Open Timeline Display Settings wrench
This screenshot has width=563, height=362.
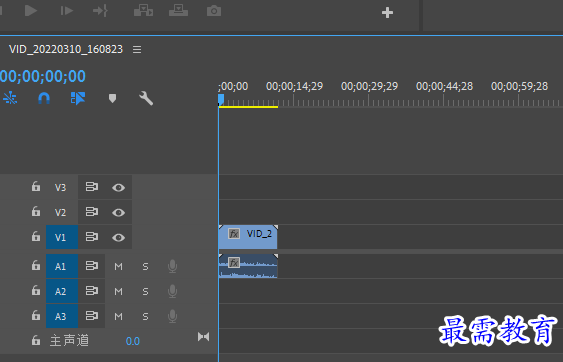146,98
